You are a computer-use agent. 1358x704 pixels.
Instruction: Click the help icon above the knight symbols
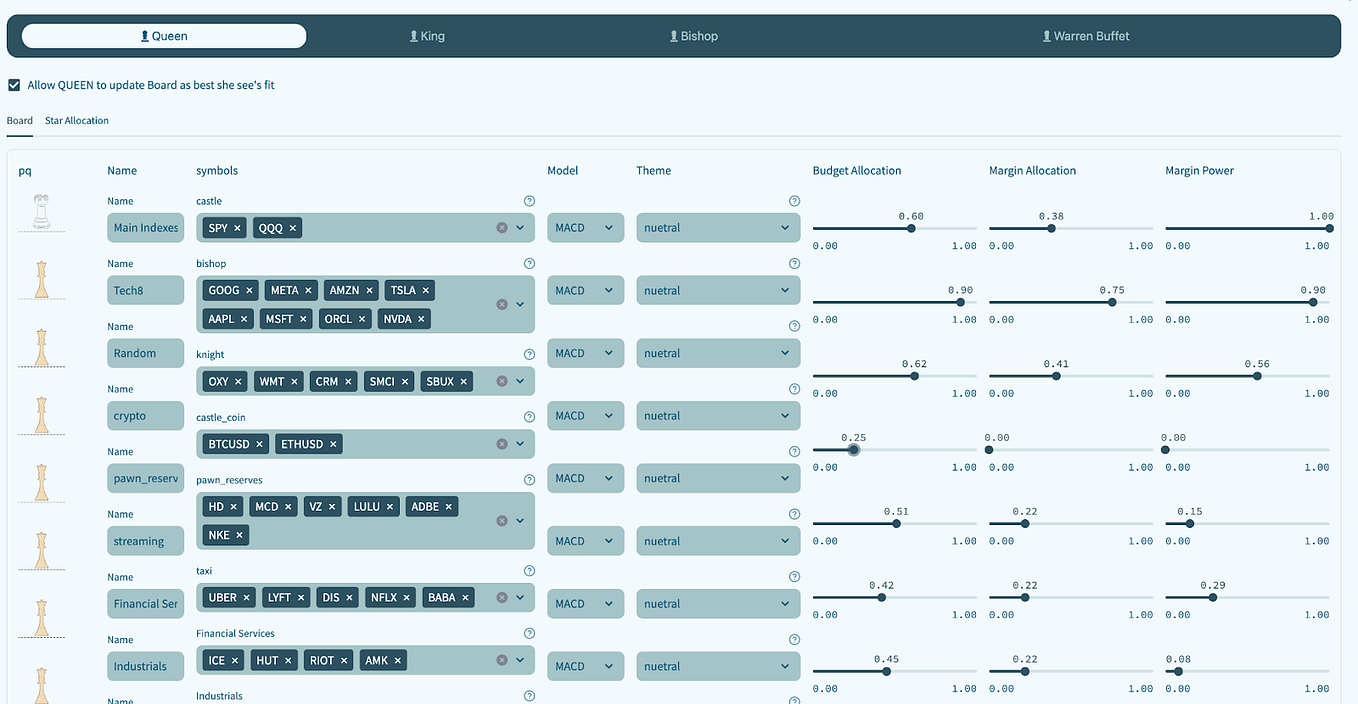(529, 353)
